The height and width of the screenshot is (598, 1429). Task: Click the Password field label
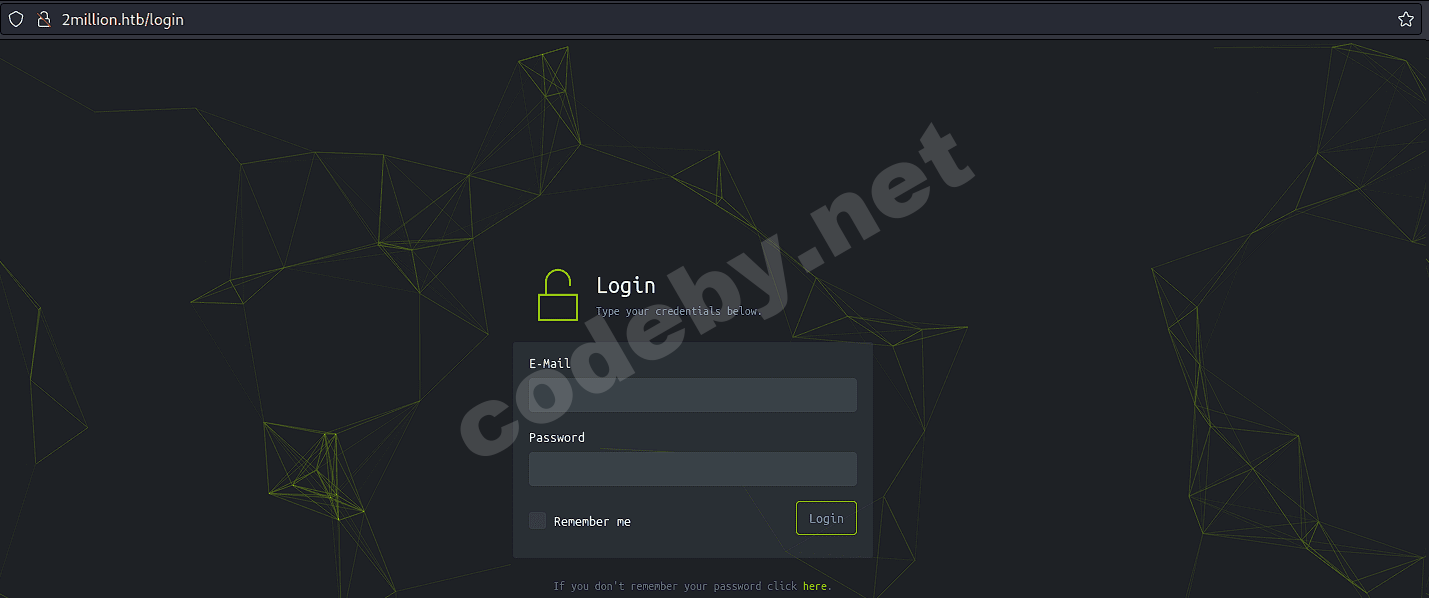tap(557, 438)
